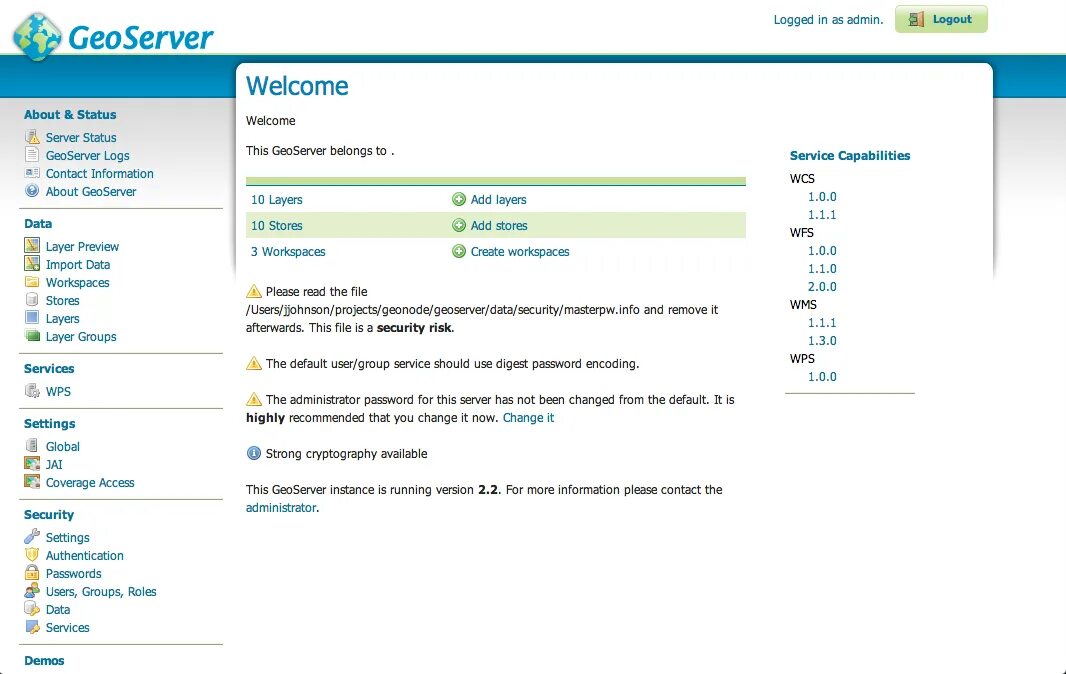Image resolution: width=1066 pixels, height=674 pixels.
Task: Open the Layer Groups link
Action: coord(81,337)
